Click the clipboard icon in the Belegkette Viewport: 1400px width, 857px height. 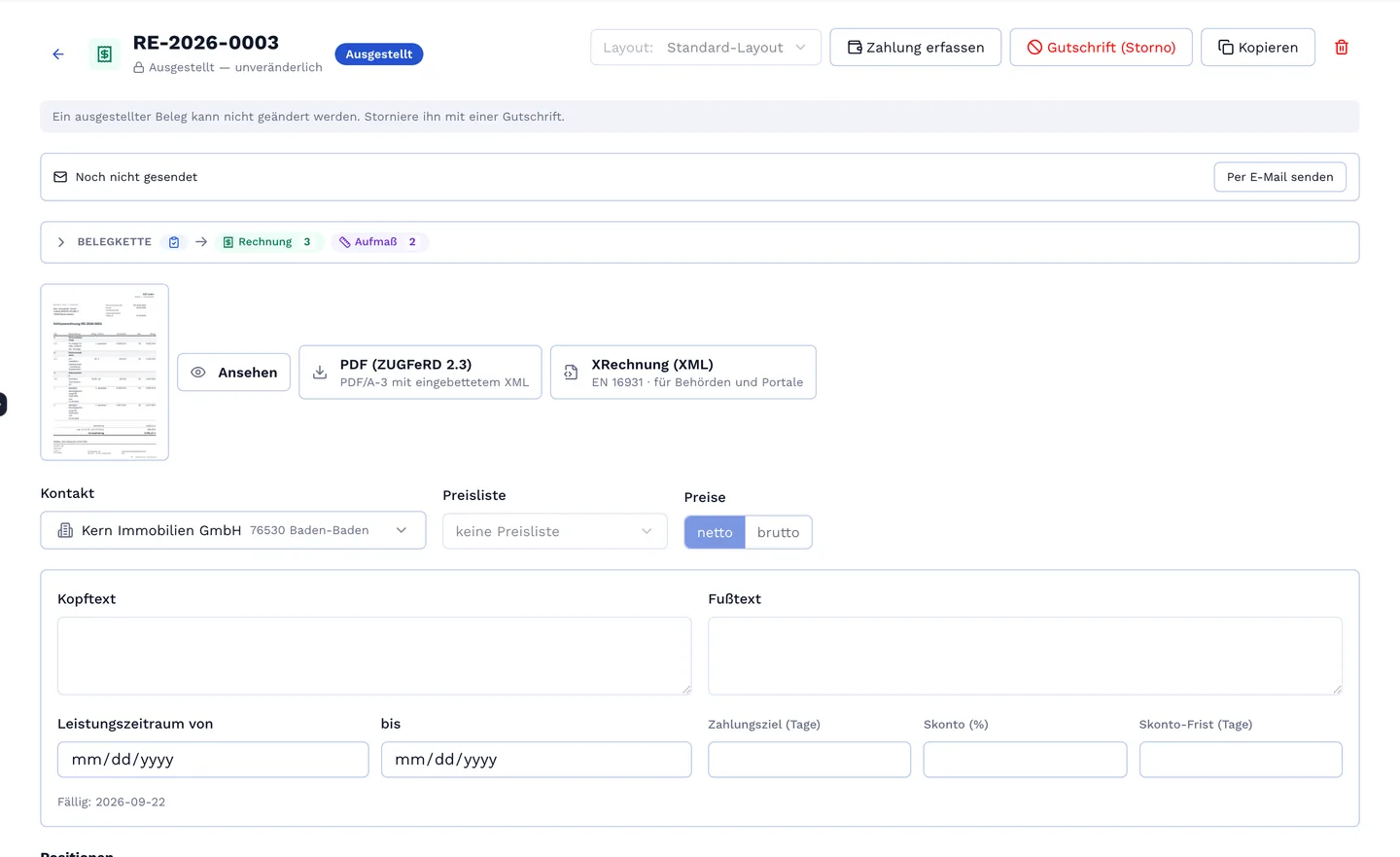[174, 242]
